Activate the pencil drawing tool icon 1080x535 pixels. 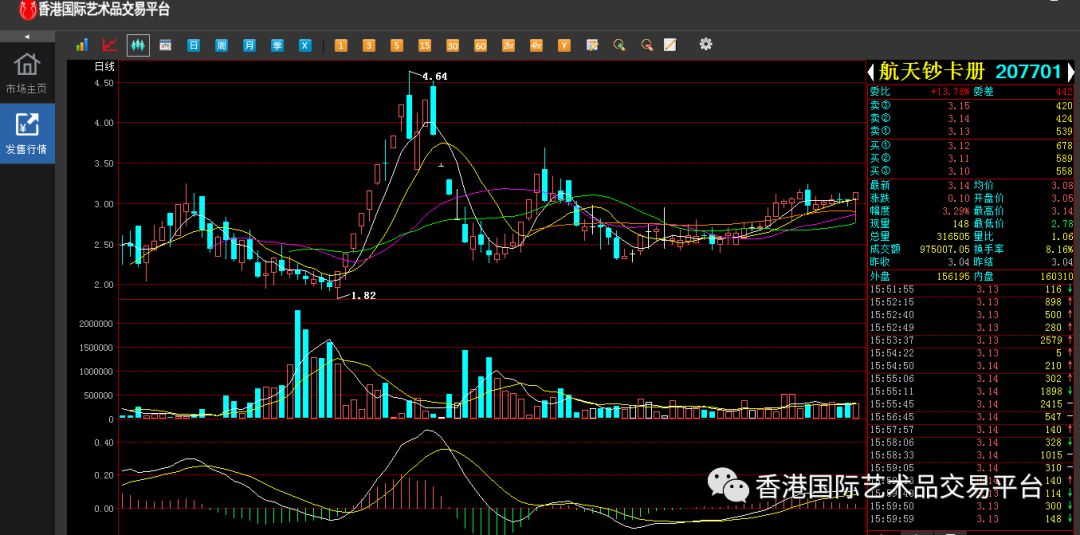[x=669, y=45]
